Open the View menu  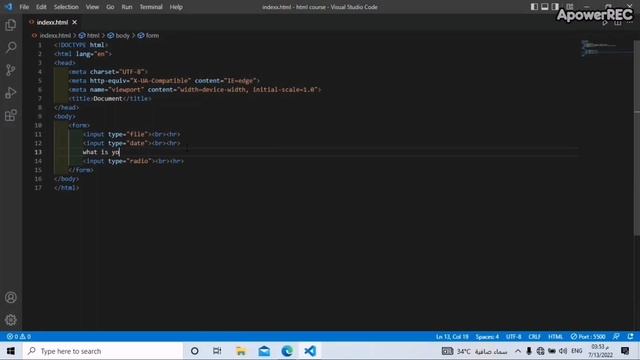pyautogui.click(x=92, y=7)
